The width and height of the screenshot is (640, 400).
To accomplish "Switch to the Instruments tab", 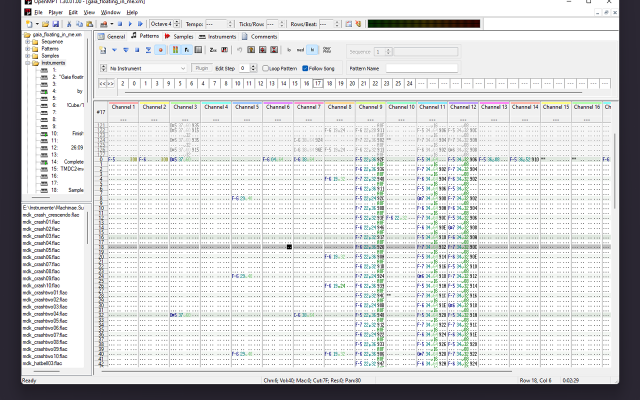I will point(218,36).
